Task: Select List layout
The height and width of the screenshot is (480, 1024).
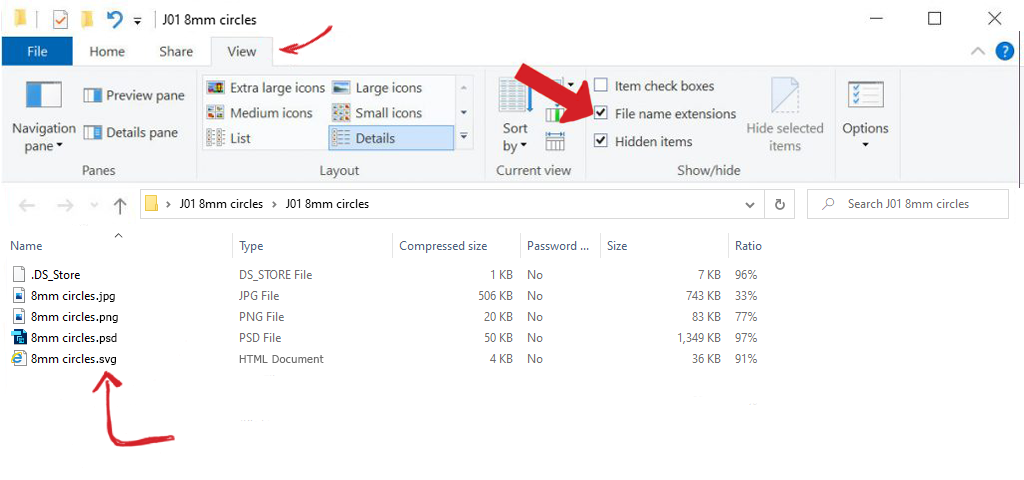Action: (228, 138)
